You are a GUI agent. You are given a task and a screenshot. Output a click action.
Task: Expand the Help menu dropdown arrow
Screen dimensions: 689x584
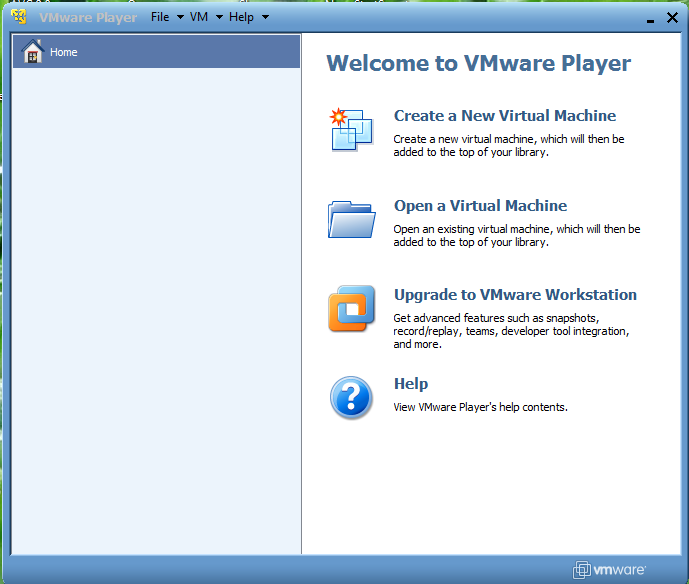pyautogui.click(x=265, y=17)
